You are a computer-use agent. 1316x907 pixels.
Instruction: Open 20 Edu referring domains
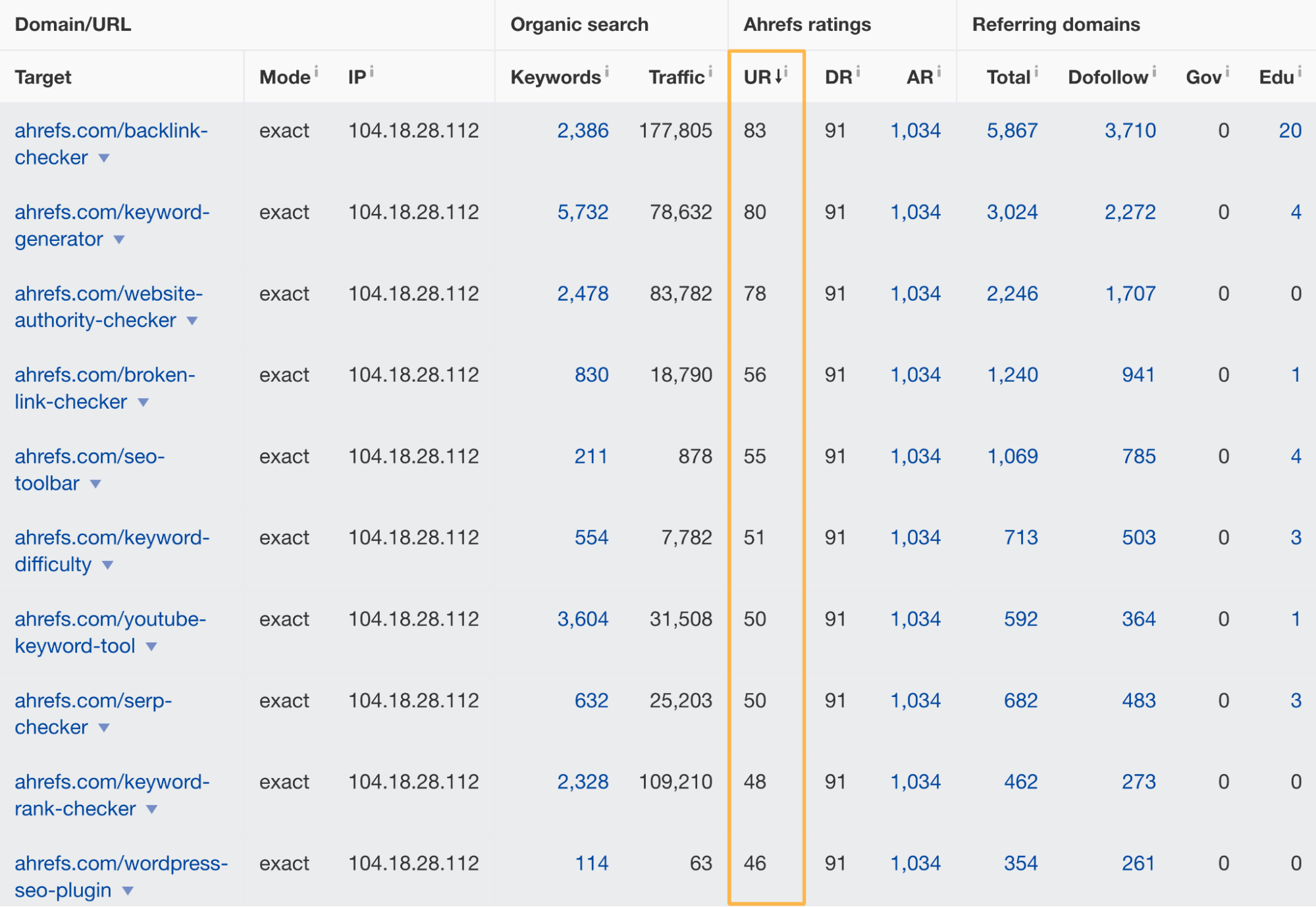(1290, 130)
